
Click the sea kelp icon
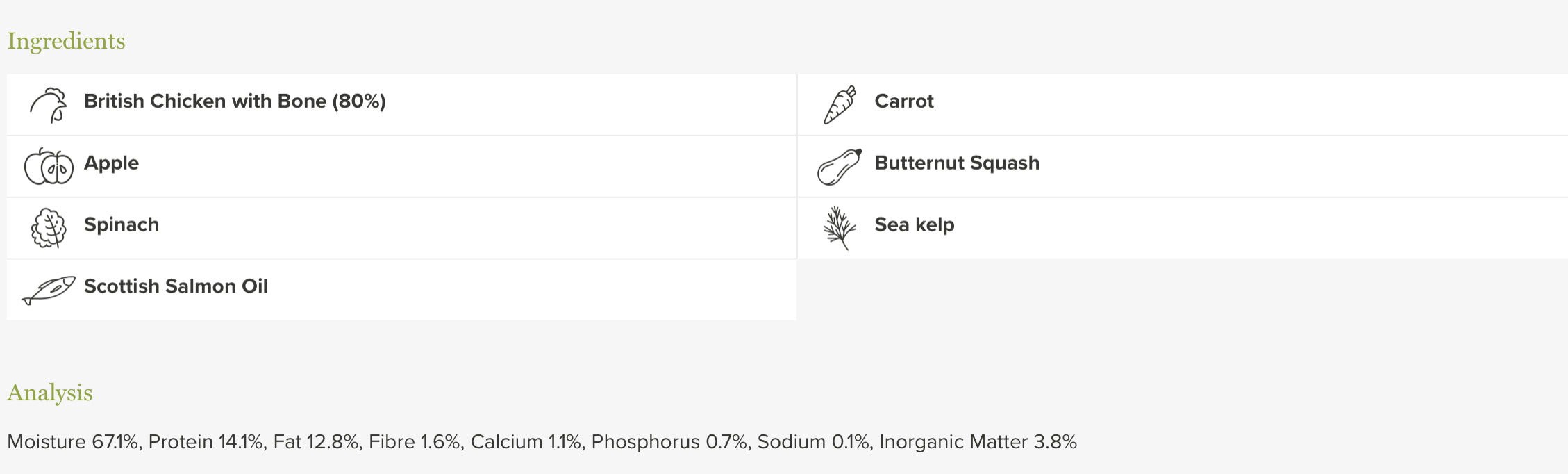click(839, 227)
